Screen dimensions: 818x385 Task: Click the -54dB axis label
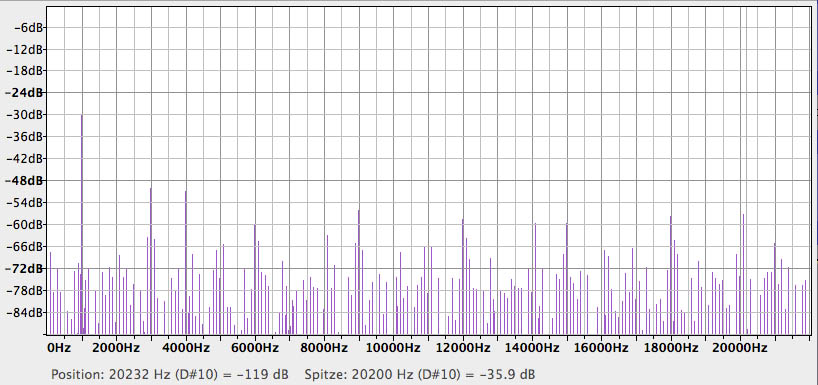[x=24, y=202]
